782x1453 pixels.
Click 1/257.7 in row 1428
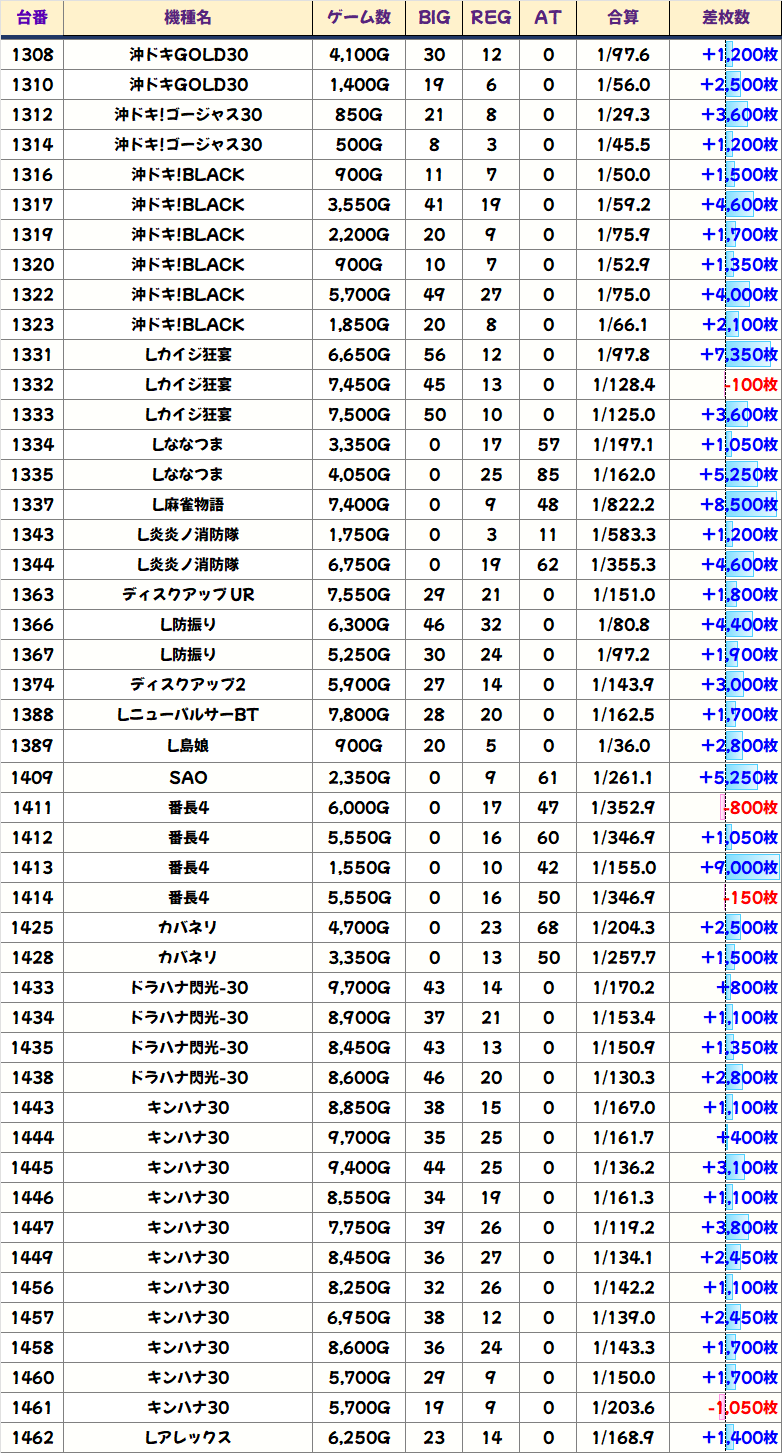pos(623,957)
